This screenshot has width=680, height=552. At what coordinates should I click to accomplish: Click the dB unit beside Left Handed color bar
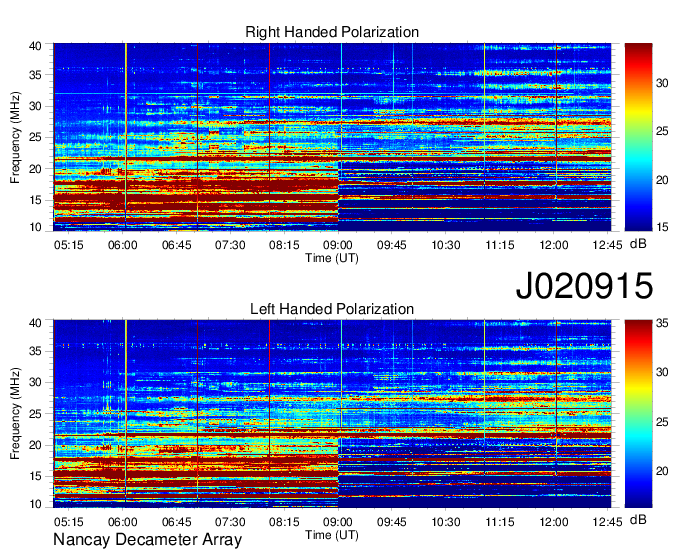(x=638, y=520)
